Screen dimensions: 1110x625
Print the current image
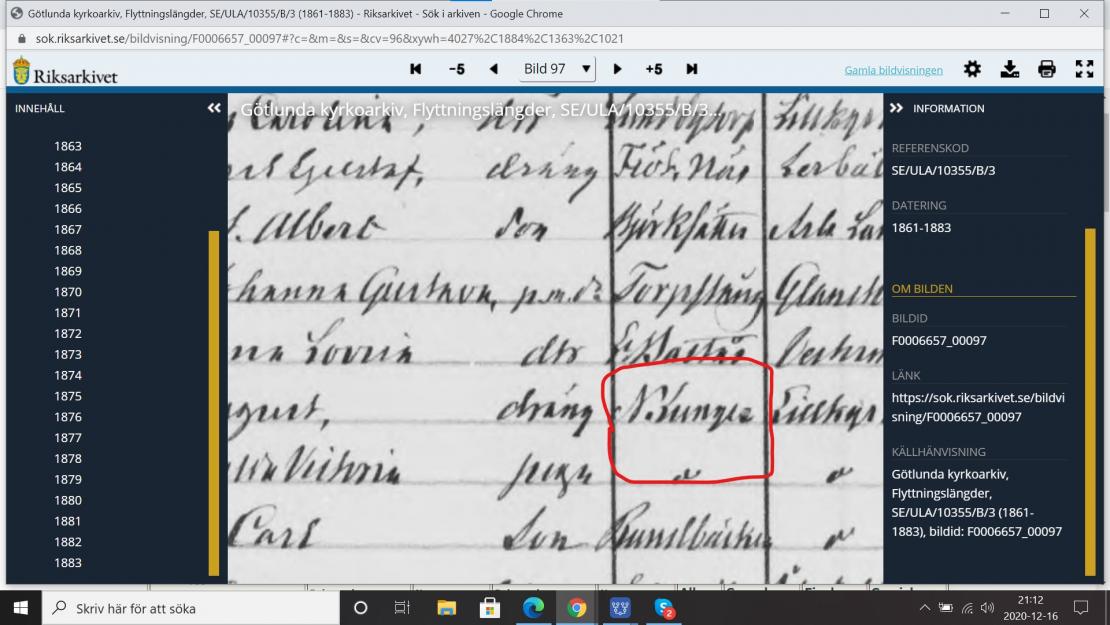click(1047, 69)
